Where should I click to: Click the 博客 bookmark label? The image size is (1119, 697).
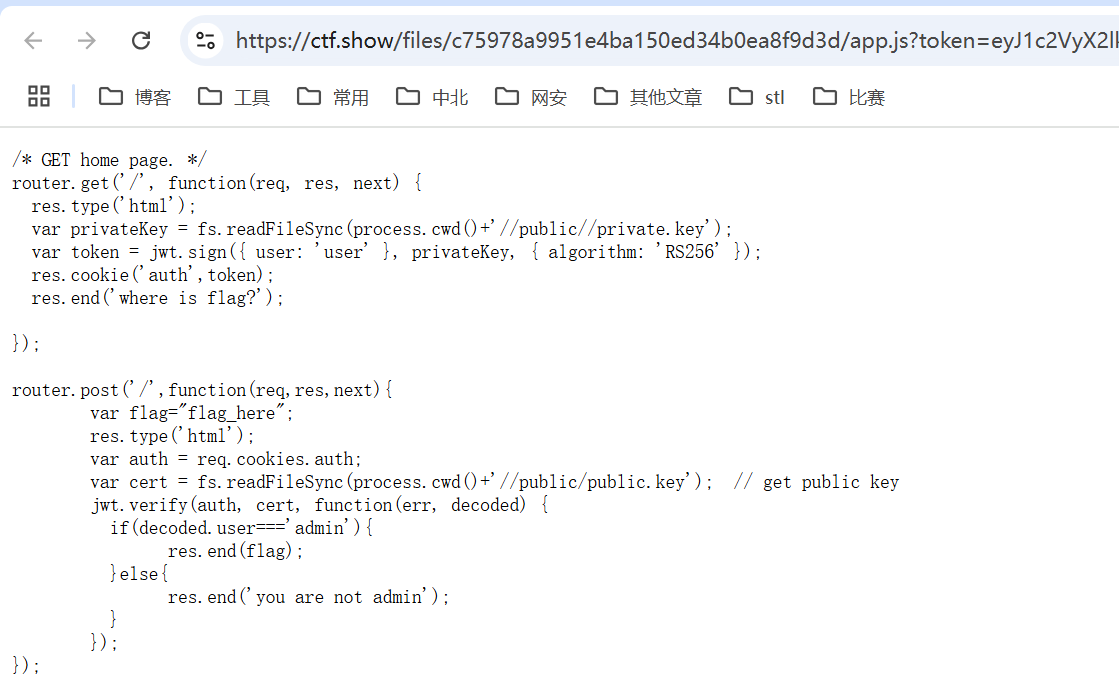[153, 98]
